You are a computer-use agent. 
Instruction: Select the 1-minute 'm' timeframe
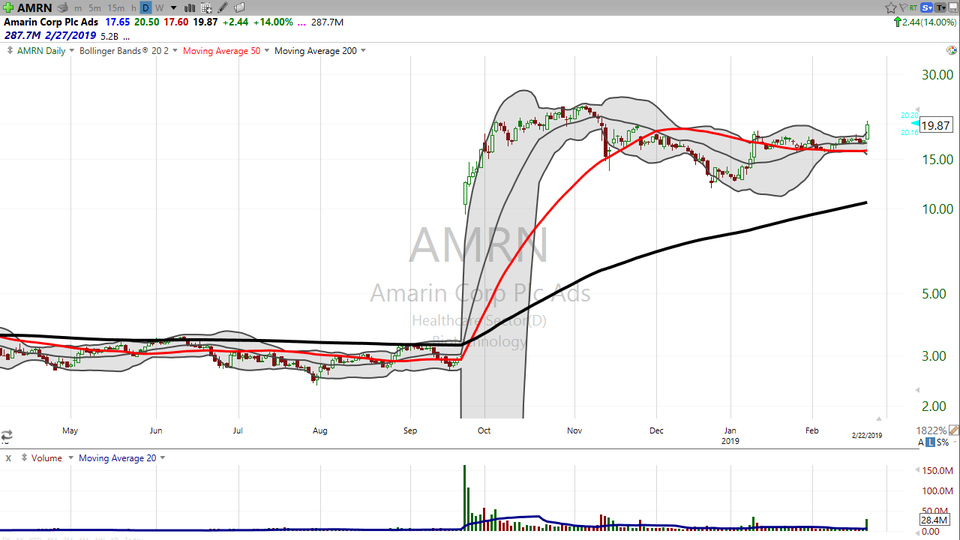pos(78,9)
